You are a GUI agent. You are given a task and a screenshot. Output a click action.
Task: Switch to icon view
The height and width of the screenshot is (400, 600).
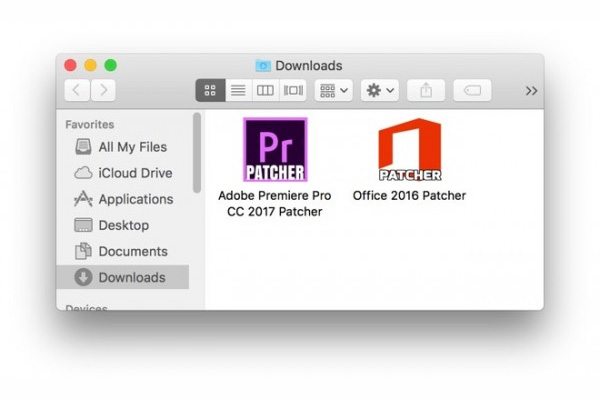[x=210, y=91]
